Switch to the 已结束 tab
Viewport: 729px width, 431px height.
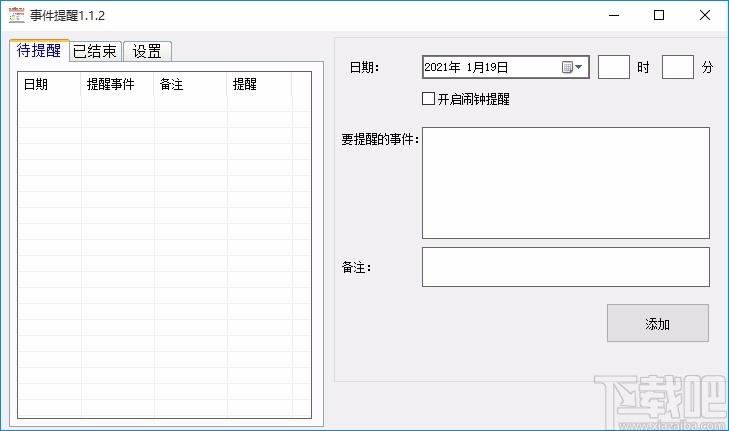95,51
